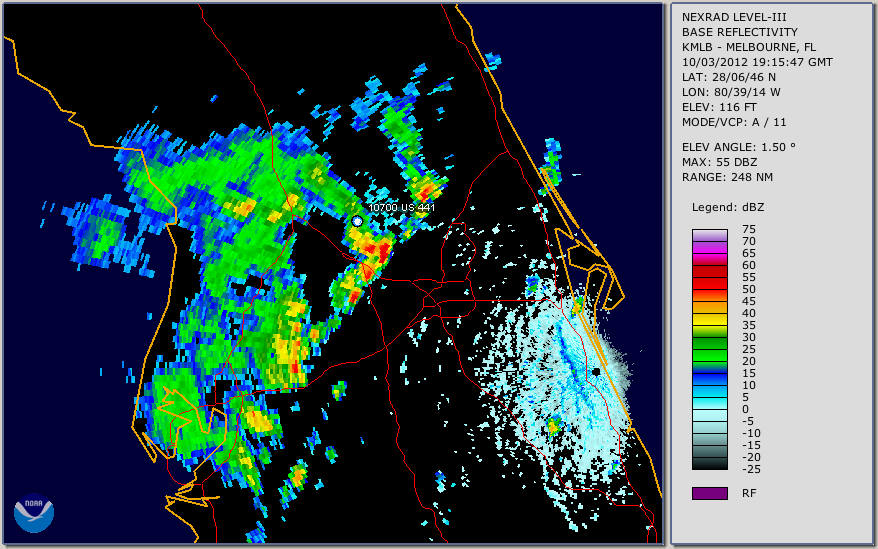
Task: Click the "Legend: dBZ" heading
Action: pyautogui.click(x=728, y=207)
